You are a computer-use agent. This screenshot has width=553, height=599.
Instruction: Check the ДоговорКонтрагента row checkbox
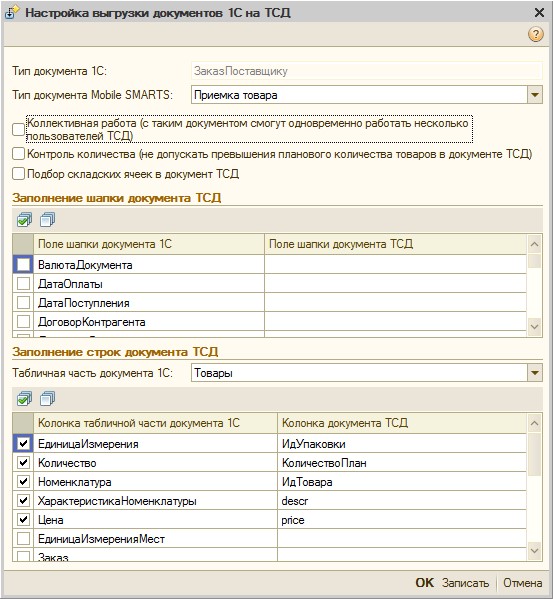coord(23,322)
